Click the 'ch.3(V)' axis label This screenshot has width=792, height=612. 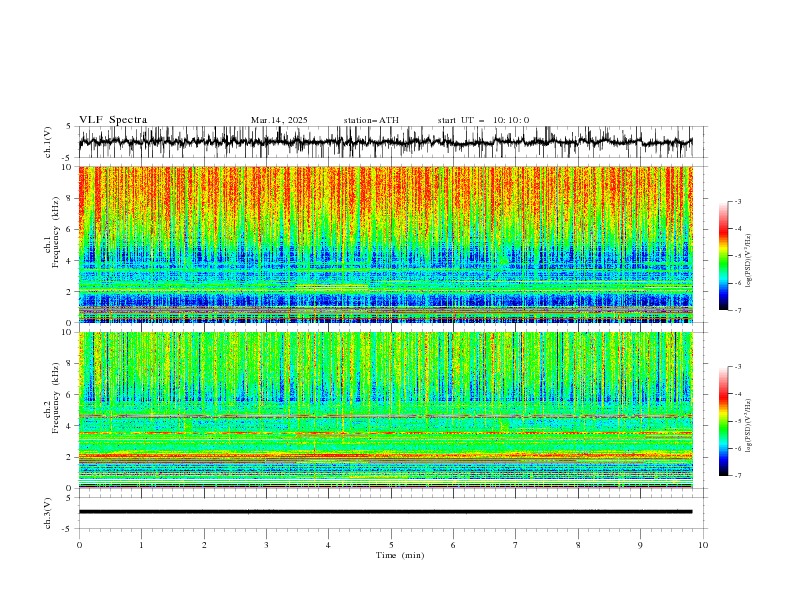pyautogui.click(x=48, y=513)
